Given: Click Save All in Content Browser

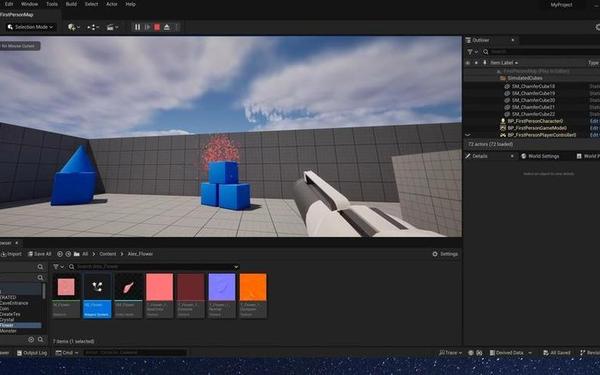Looking at the screenshot, I should point(39,254).
